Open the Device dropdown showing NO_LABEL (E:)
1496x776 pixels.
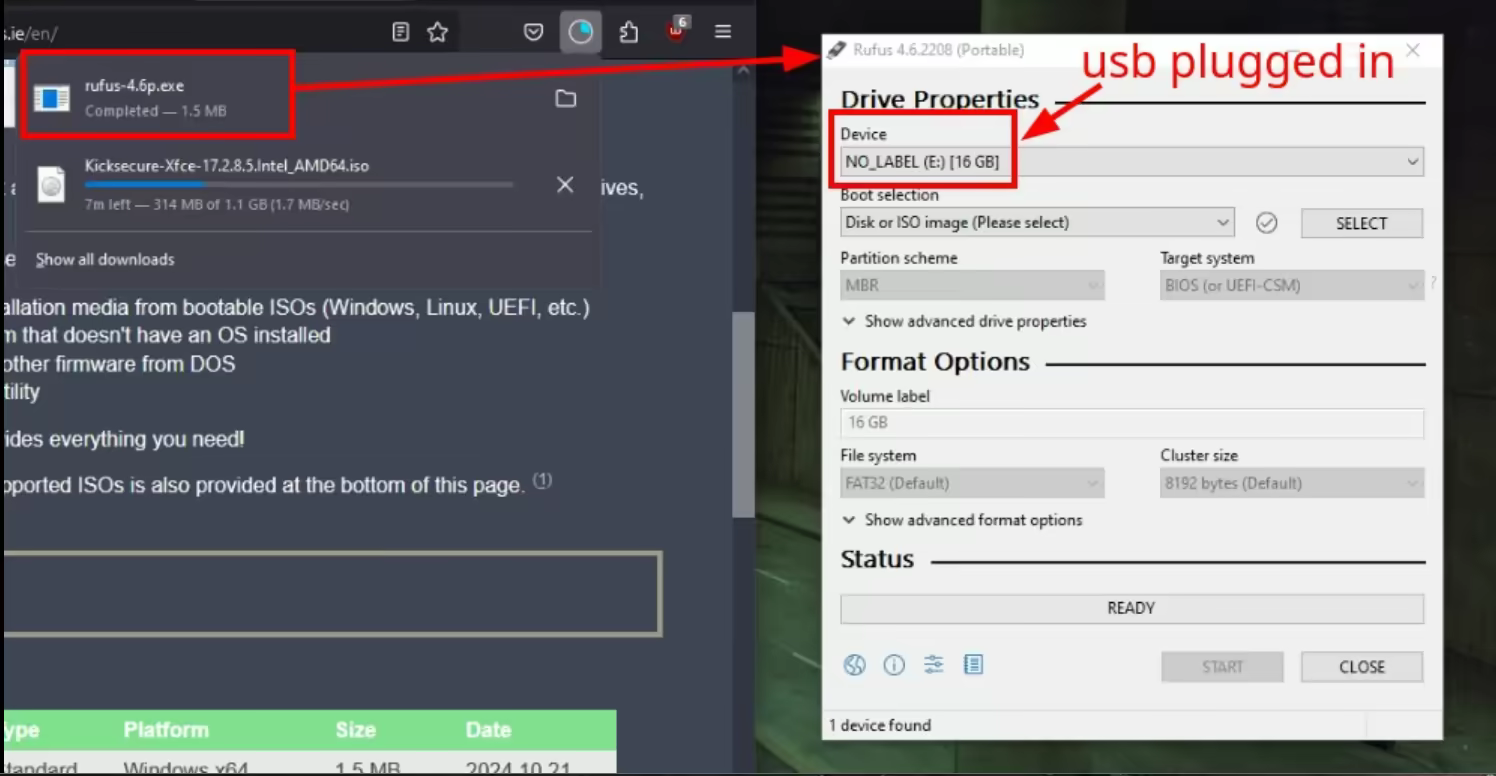(1130, 162)
